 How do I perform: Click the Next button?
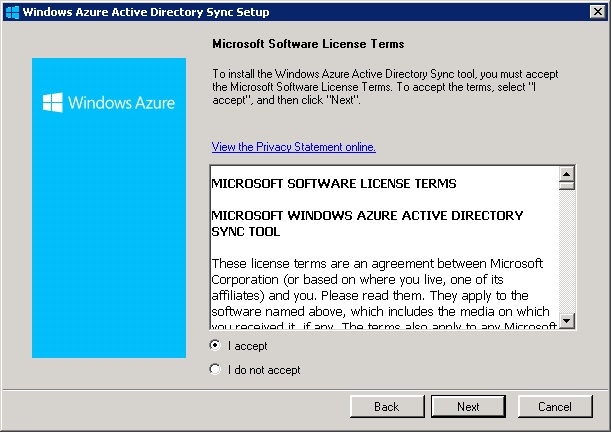tap(468, 406)
